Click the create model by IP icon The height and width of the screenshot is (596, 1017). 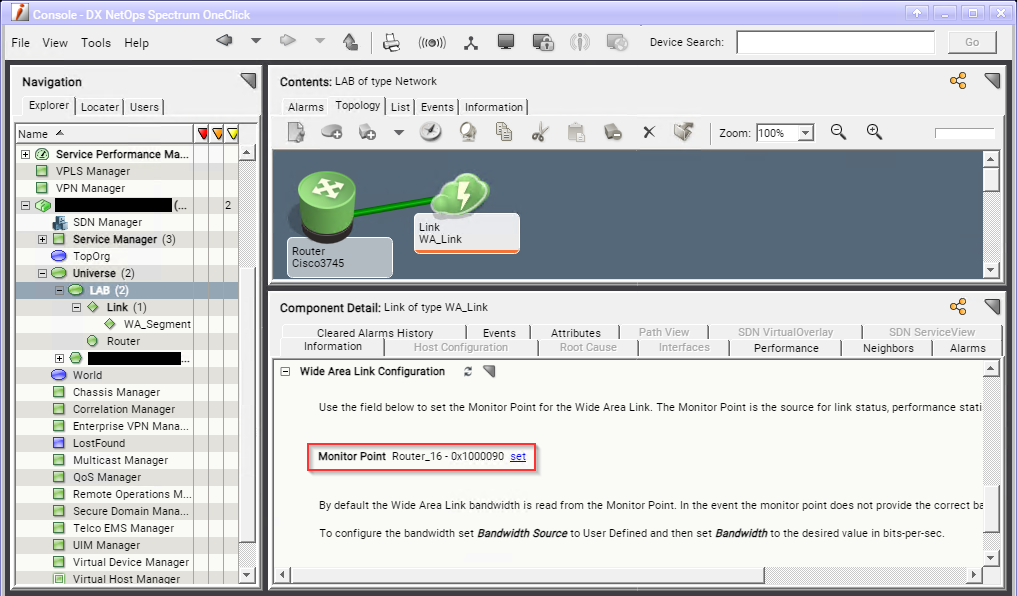tap(331, 132)
